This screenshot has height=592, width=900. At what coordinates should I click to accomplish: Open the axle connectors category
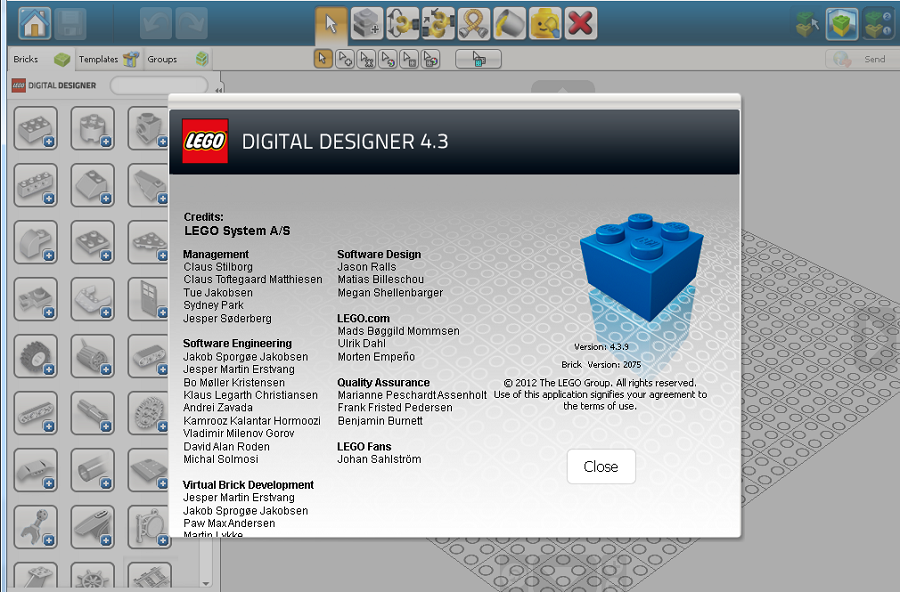coord(92,413)
